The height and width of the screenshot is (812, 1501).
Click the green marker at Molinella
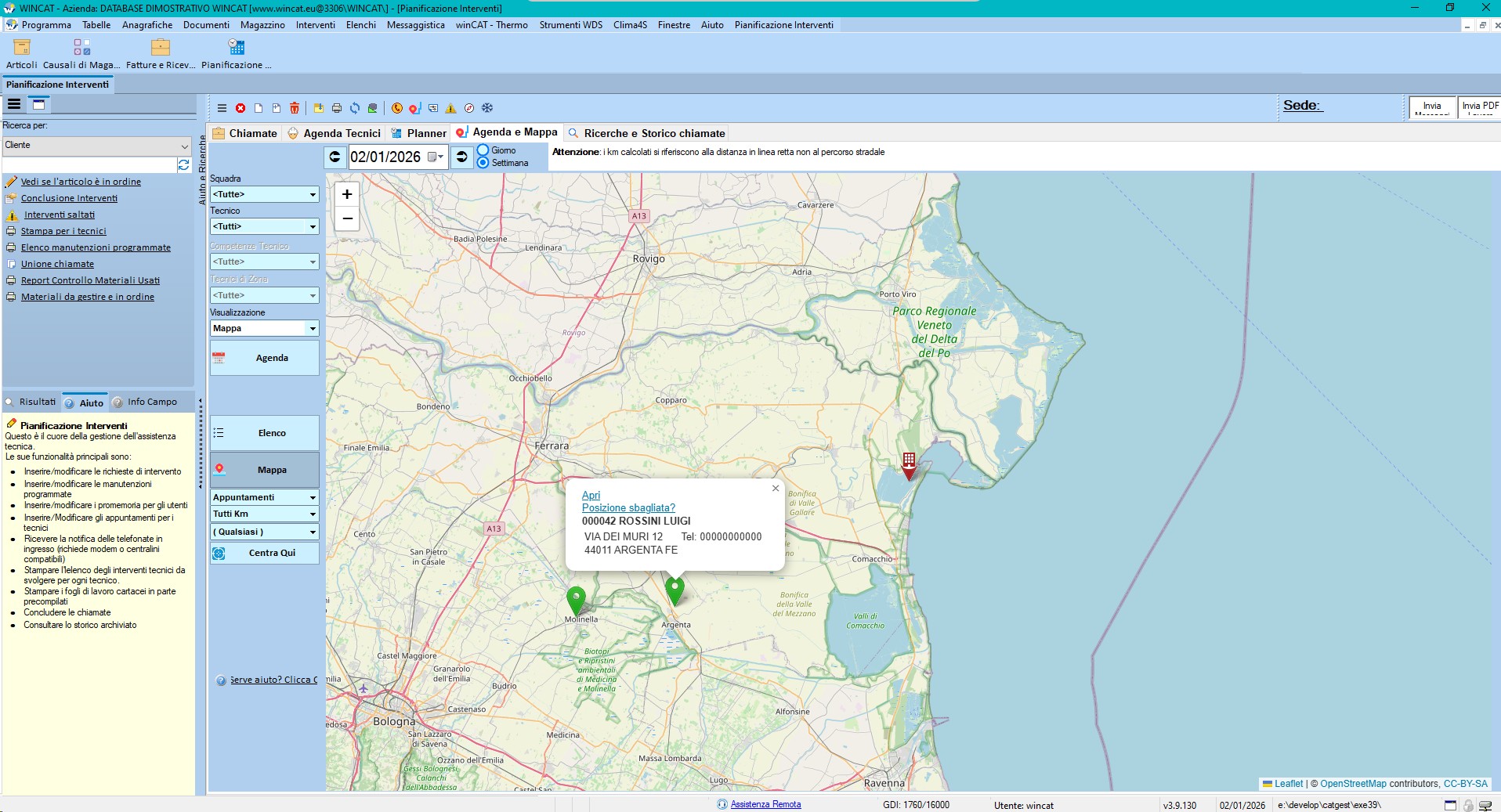pyautogui.click(x=576, y=600)
